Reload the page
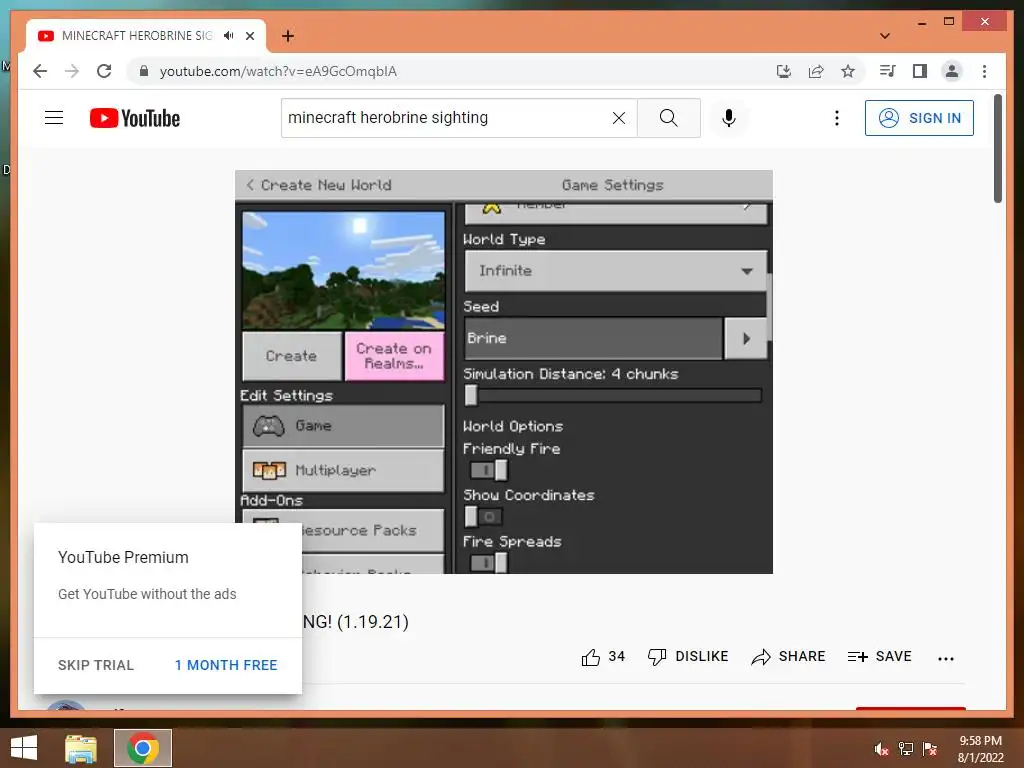 104,71
